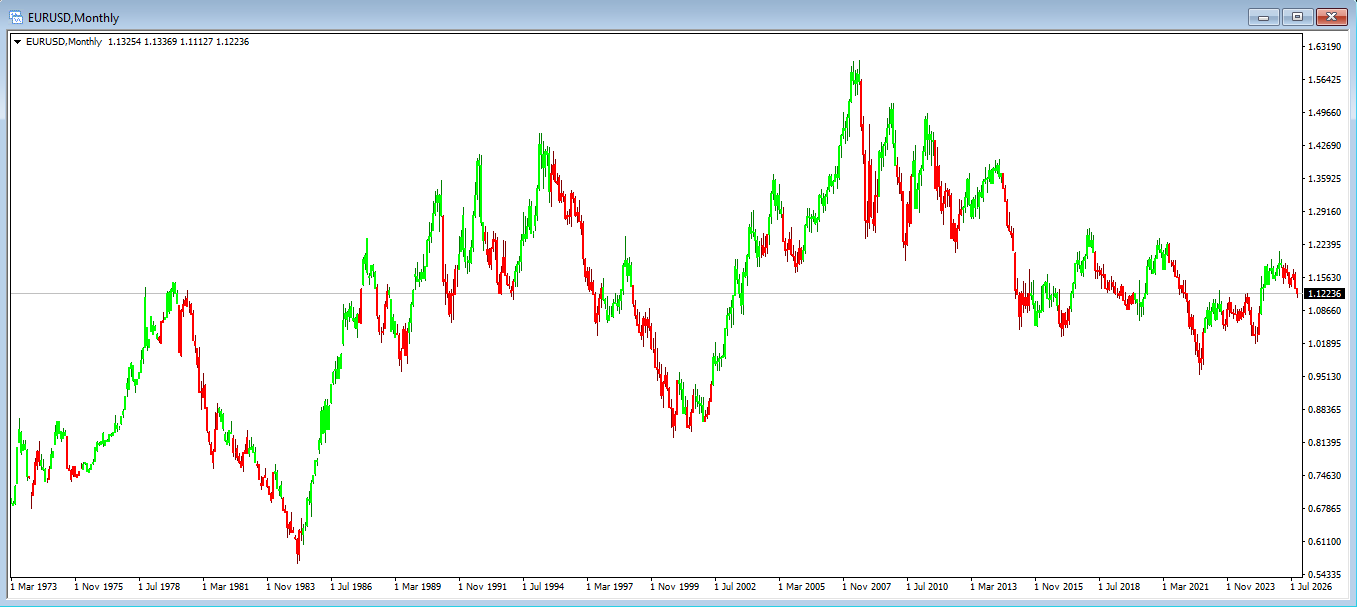Click date label 1 Nov 1999 on time axis
Viewport: 1357px width, 607px height.
point(675,587)
